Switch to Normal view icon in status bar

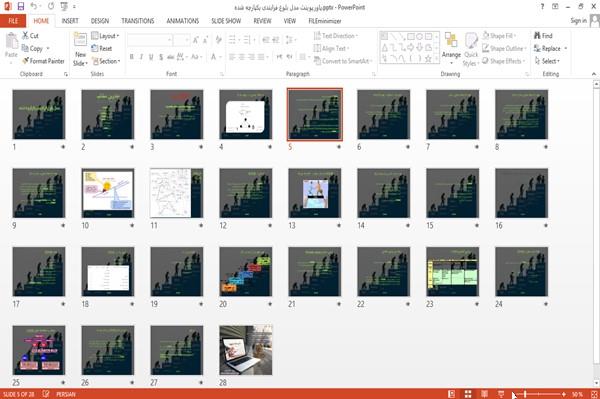[x=452, y=394]
